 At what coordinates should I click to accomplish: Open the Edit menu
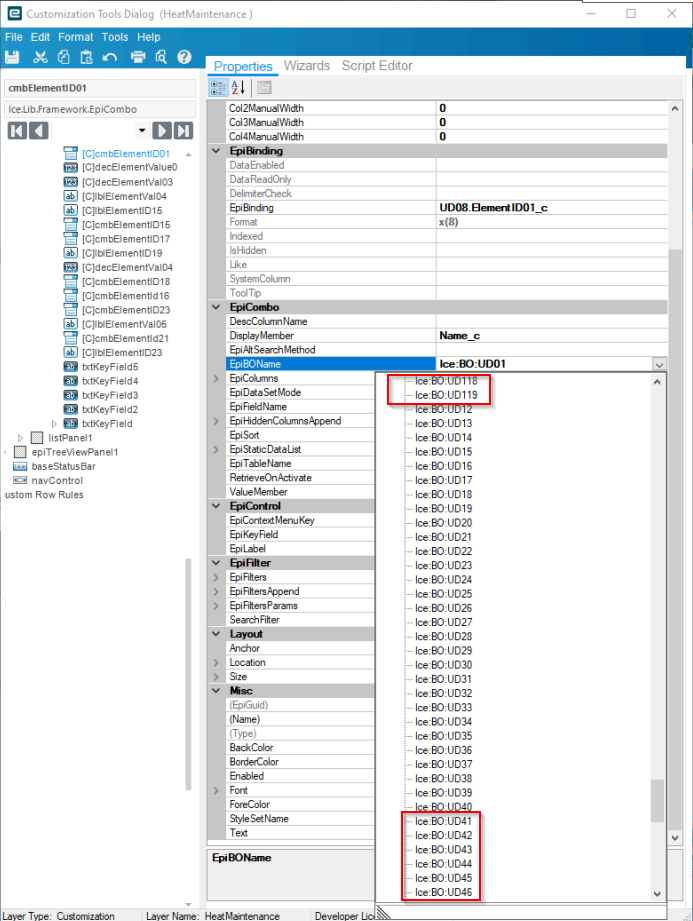(40, 37)
